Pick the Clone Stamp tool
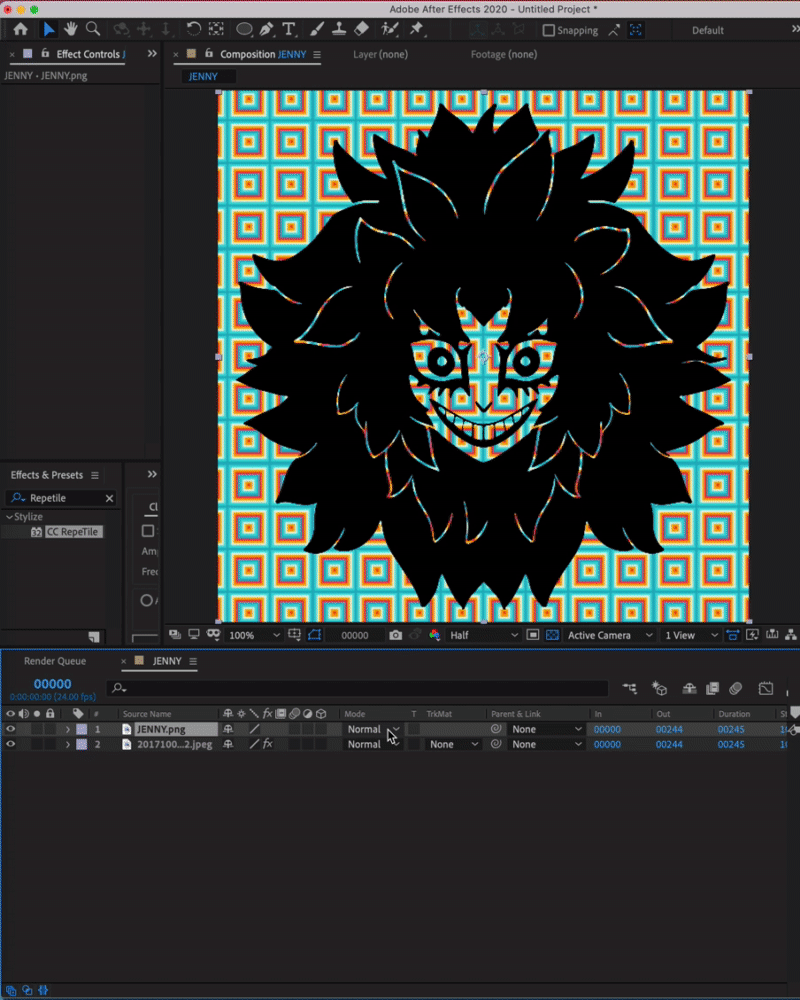 339,29
